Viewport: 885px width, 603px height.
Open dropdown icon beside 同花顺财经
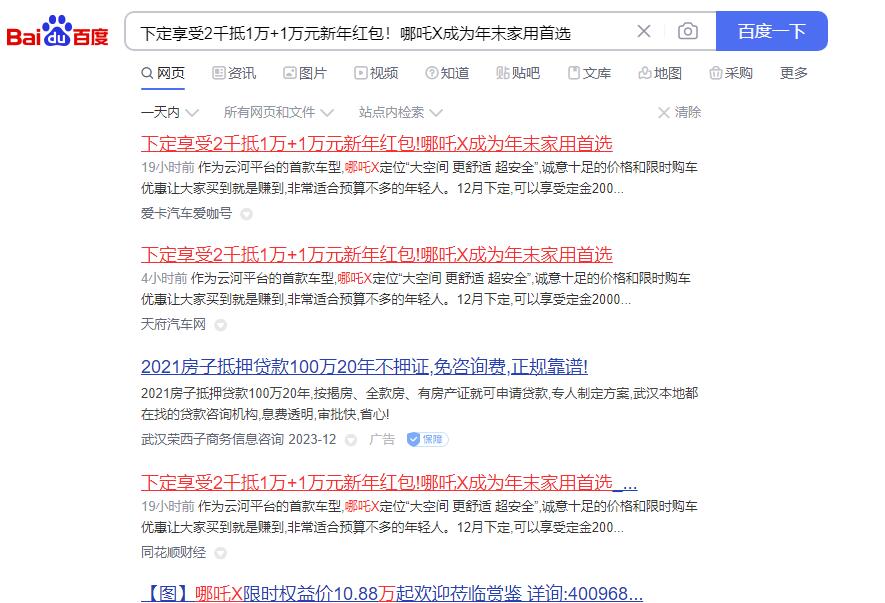tap(221, 553)
